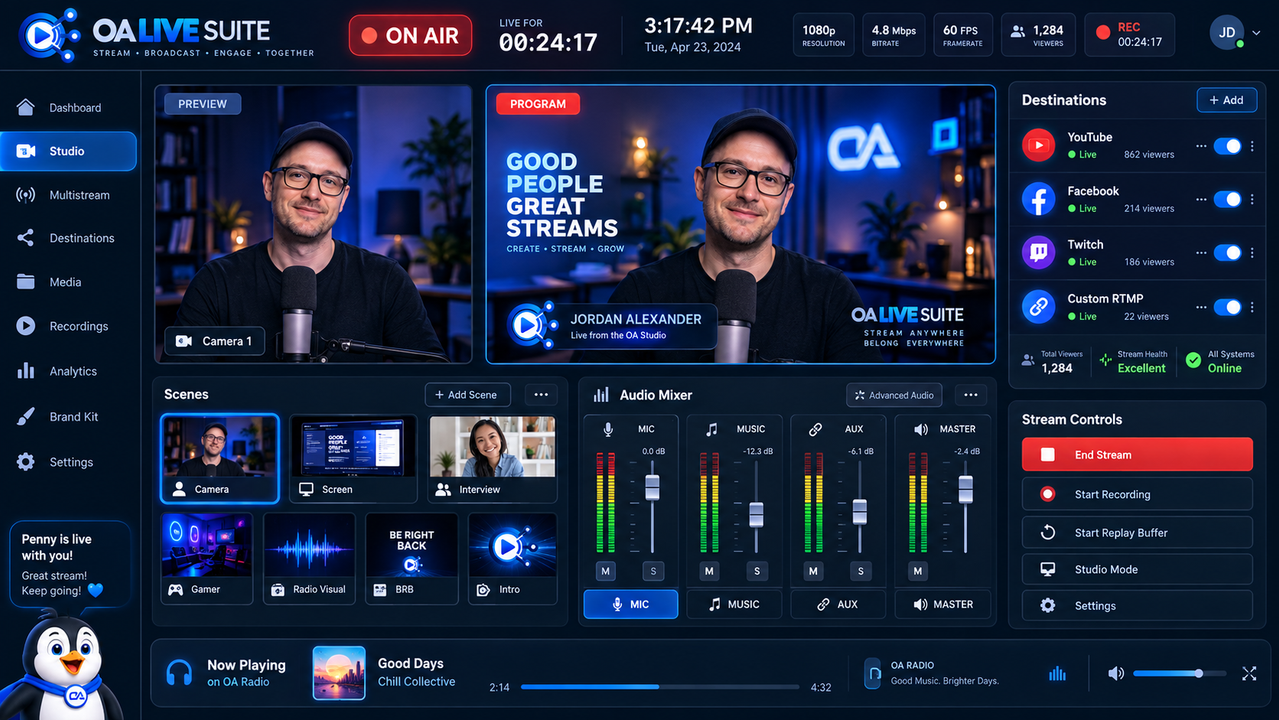
Task: Open the Scenes panel more options menu
Action: [x=541, y=395]
